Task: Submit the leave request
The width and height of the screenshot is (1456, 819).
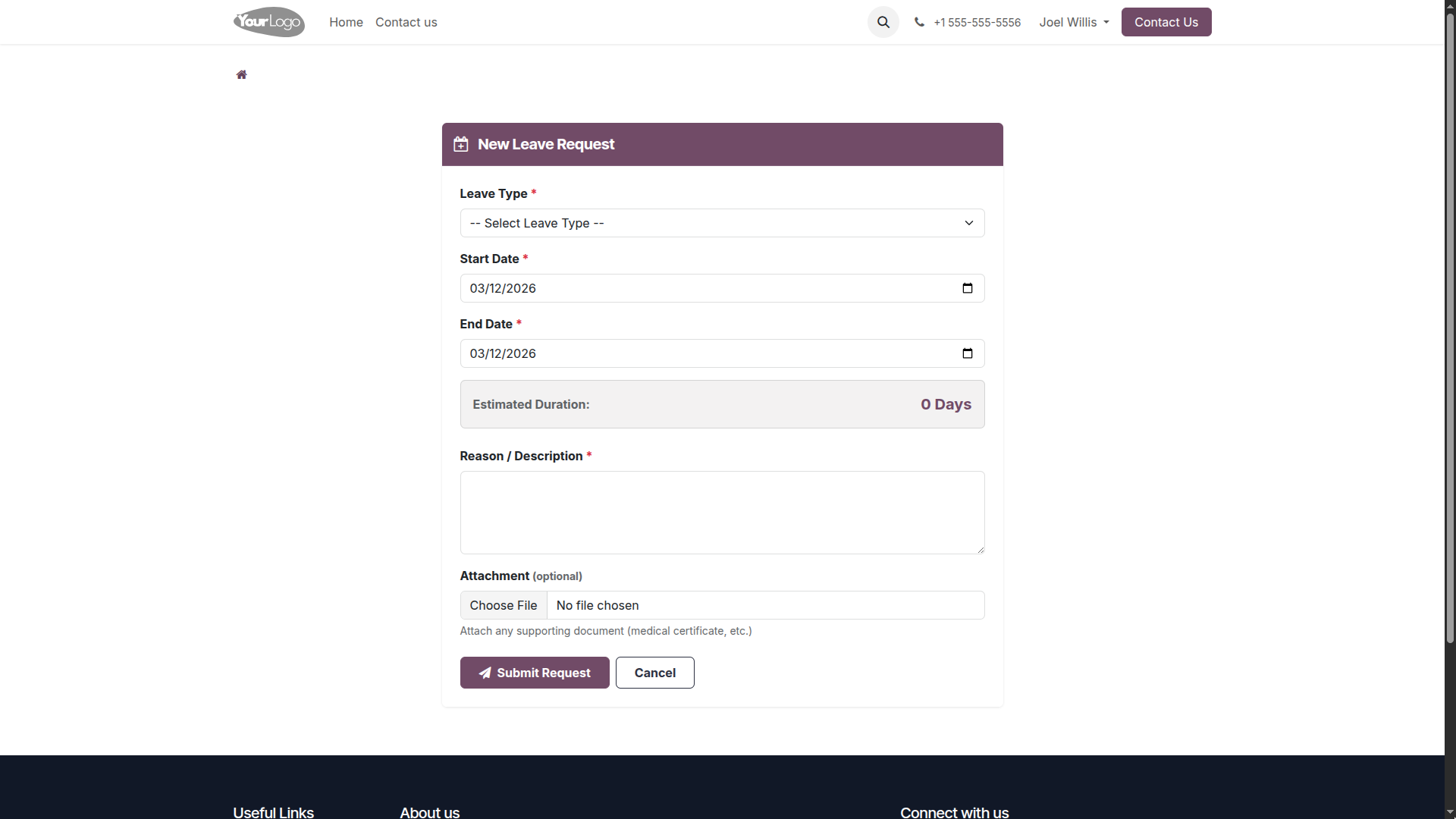Action: pyautogui.click(x=535, y=673)
